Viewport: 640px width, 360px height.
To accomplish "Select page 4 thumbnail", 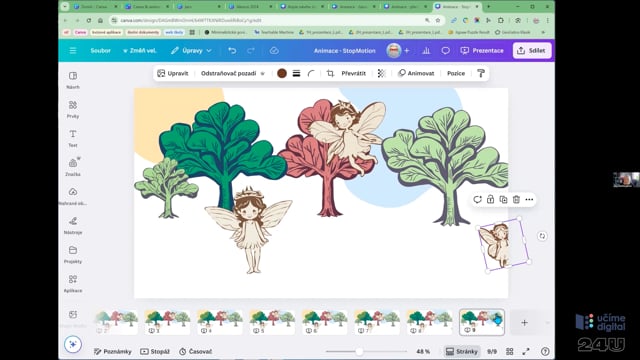I will [220, 322].
